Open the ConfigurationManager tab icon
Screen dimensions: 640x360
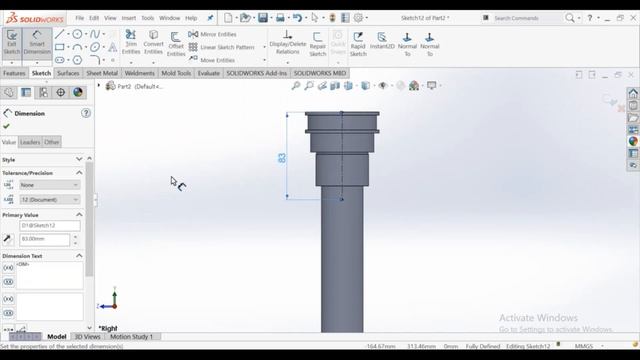pyautogui.click(x=43, y=92)
